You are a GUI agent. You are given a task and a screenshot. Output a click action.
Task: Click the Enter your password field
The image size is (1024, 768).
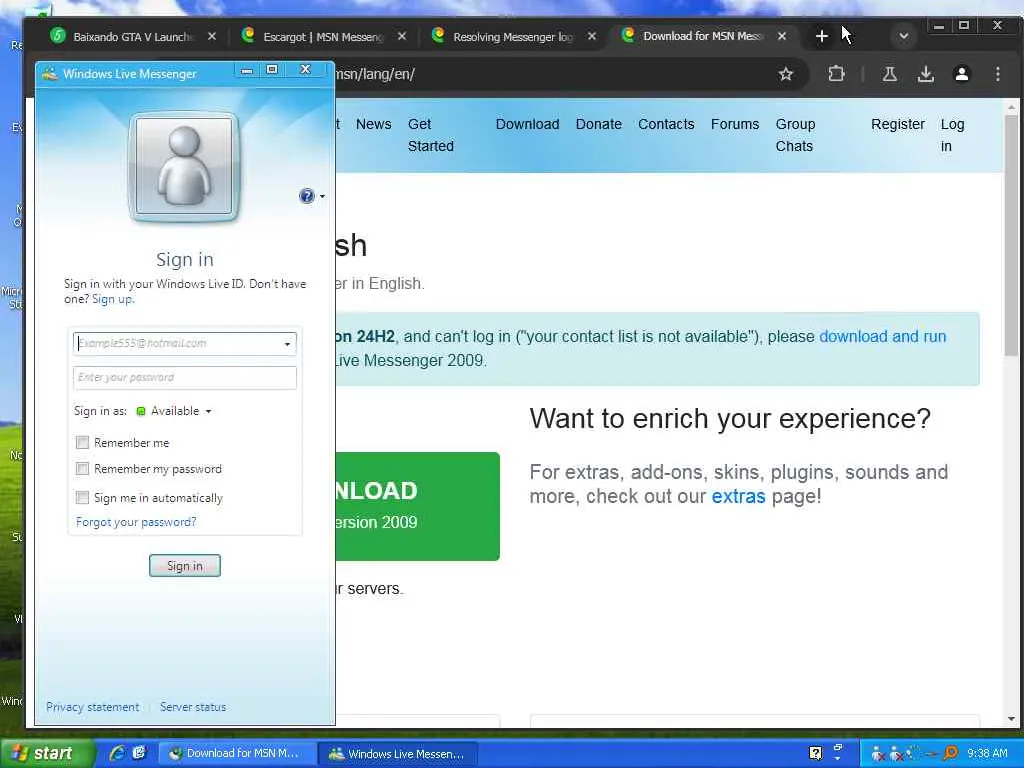pos(185,377)
